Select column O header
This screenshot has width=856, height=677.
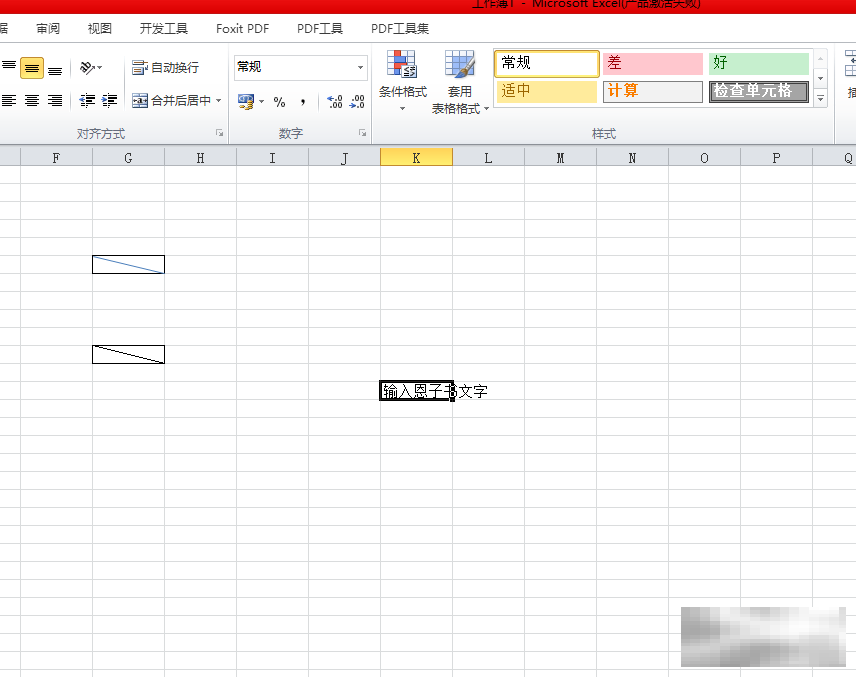point(705,158)
